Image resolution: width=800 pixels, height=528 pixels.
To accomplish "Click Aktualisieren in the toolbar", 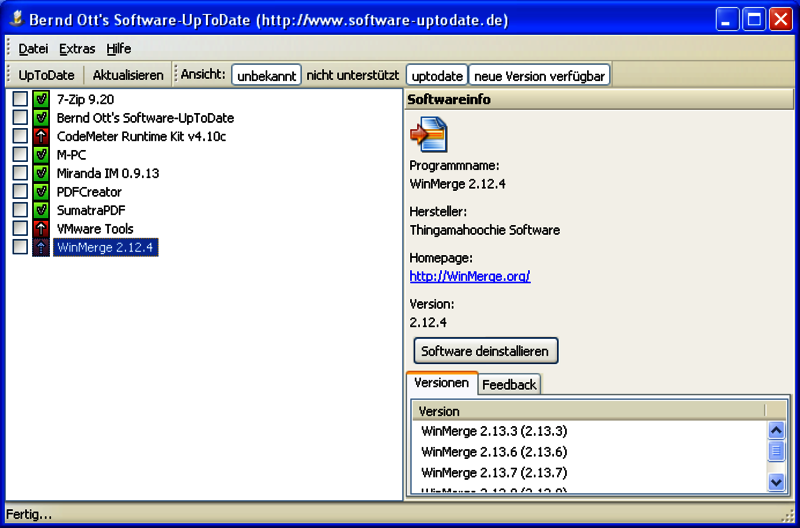I will [x=128, y=75].
